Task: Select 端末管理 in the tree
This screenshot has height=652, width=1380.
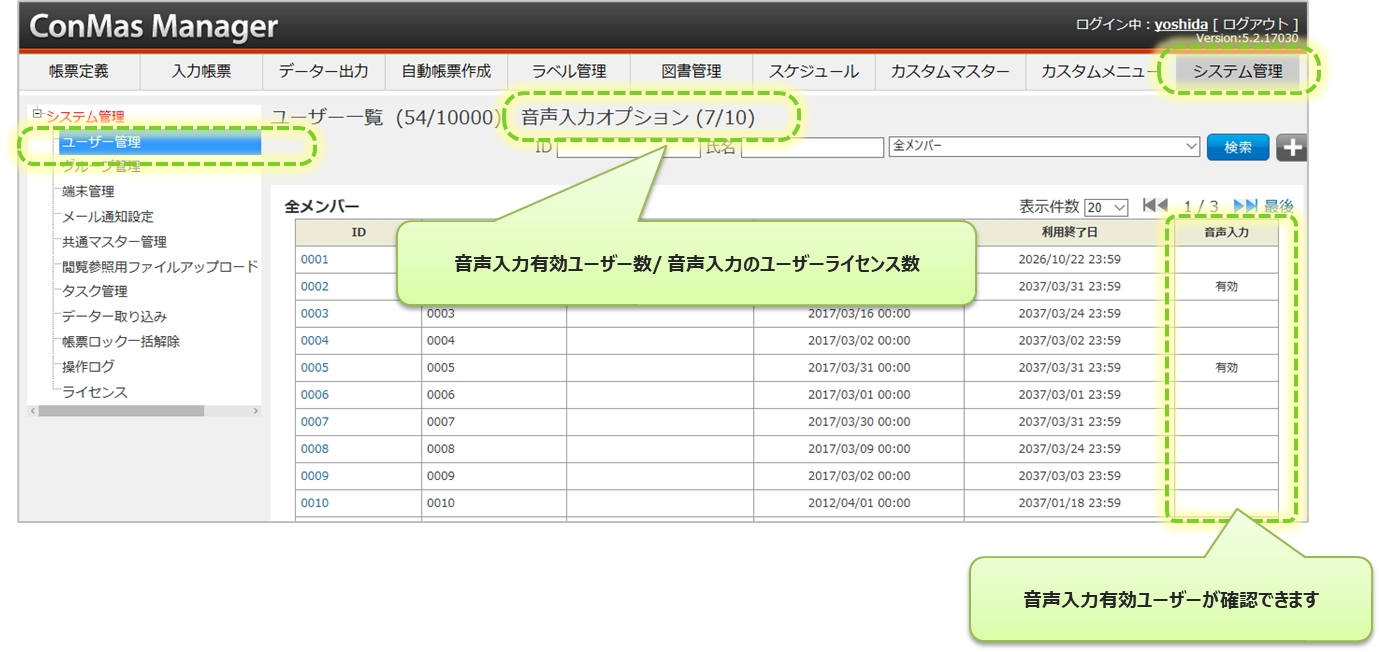Action: click(x=88, y=191)
